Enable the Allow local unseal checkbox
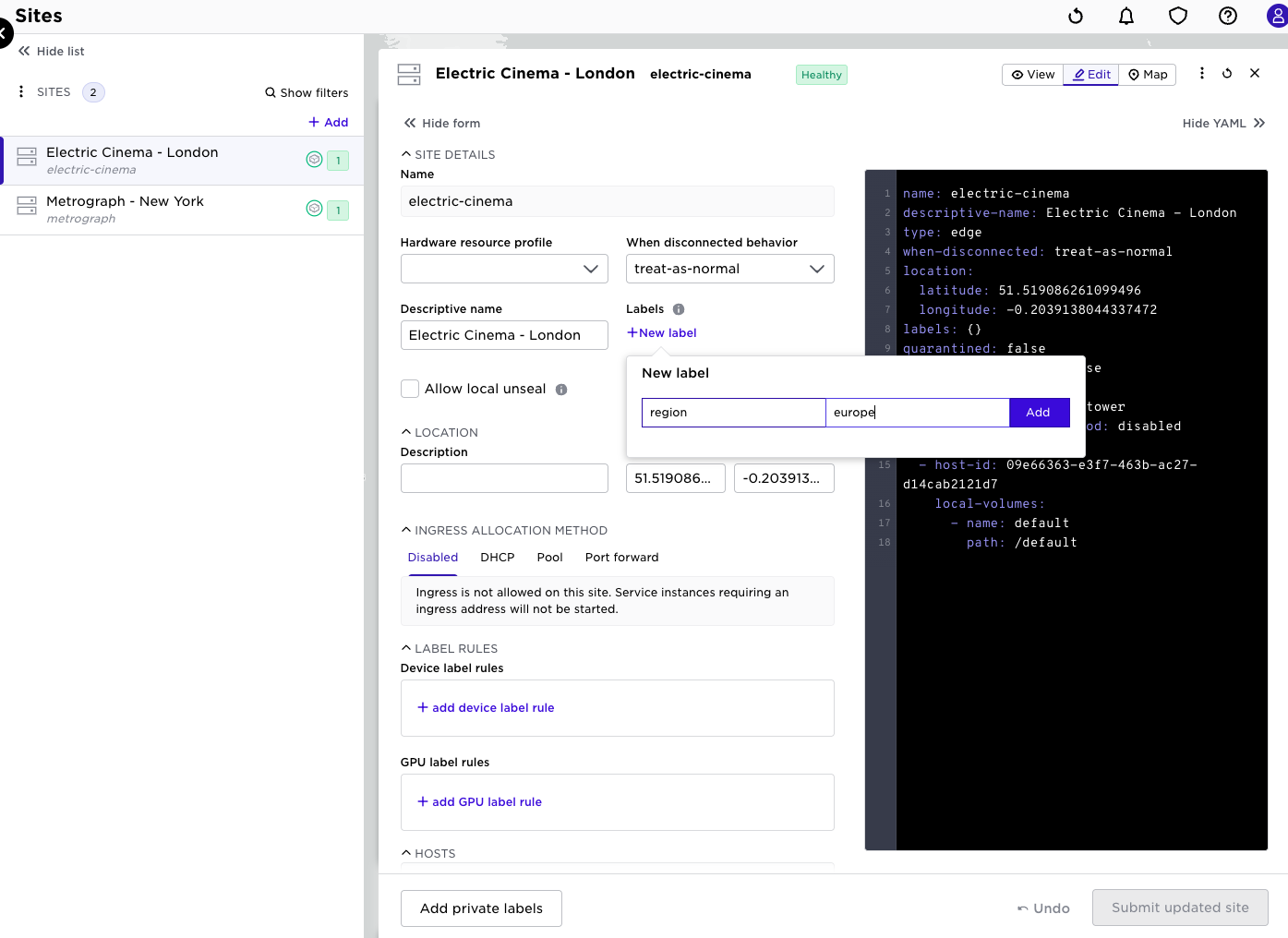1288x938 pixels. 410,389
